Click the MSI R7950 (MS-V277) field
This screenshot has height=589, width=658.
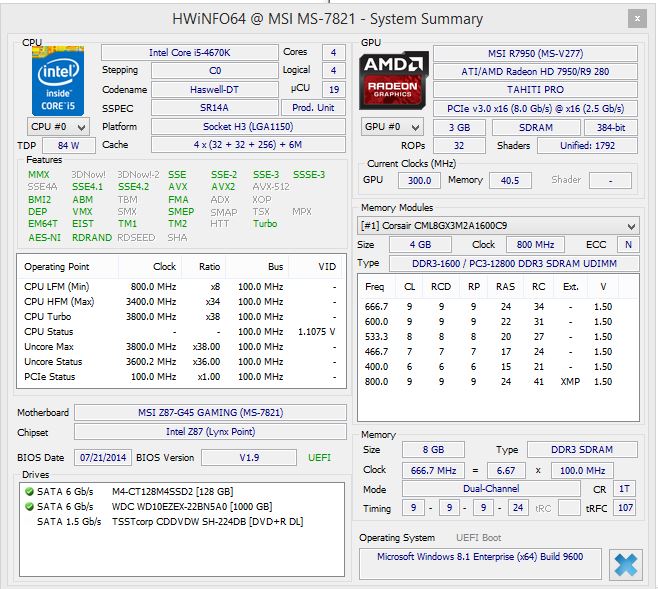point(535,54)
